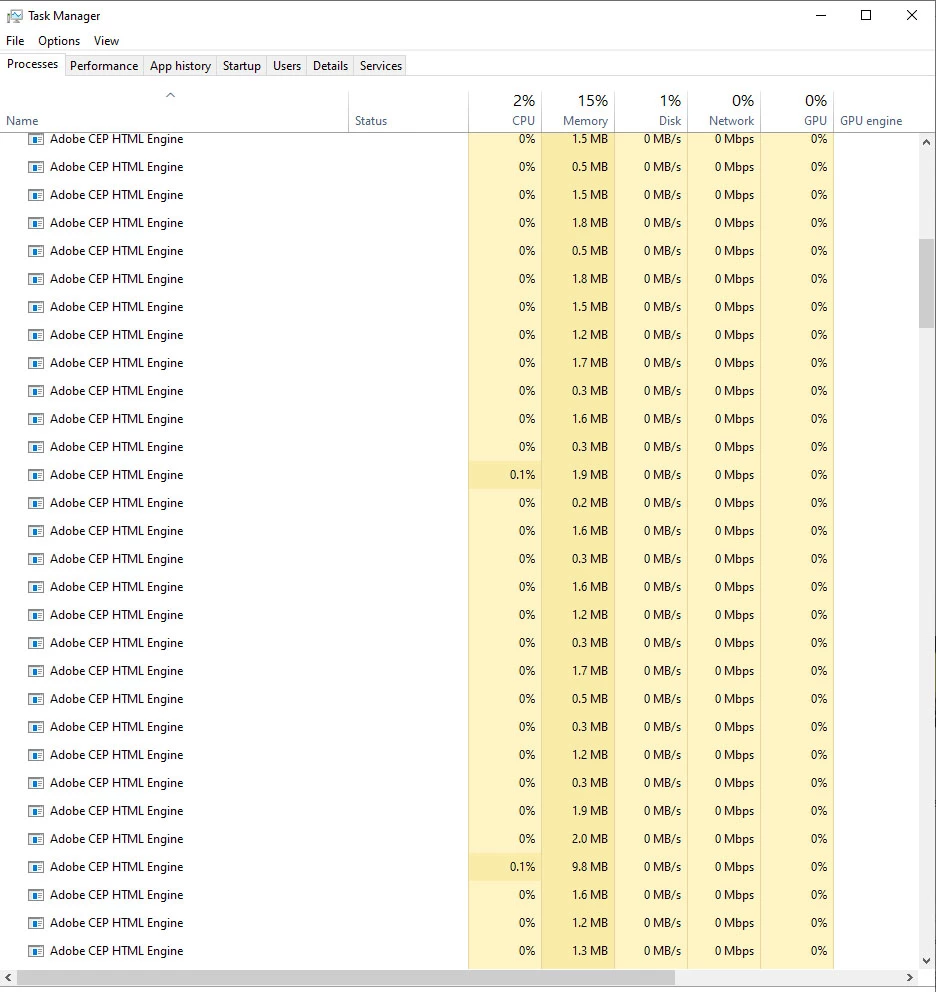Click the vertical scrollbar down arrow
The height and width of the screenshot is (992, 936).
927,960
